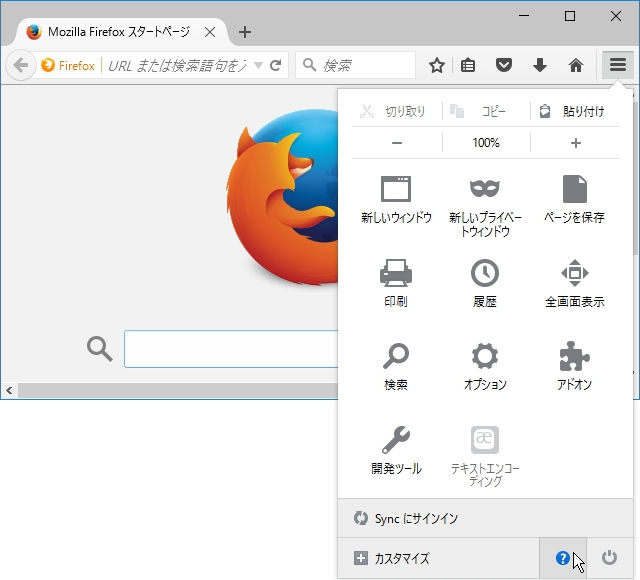640x580 pixels.
Task: Click the Back arrow button
Action: click(x=20, y=65)
